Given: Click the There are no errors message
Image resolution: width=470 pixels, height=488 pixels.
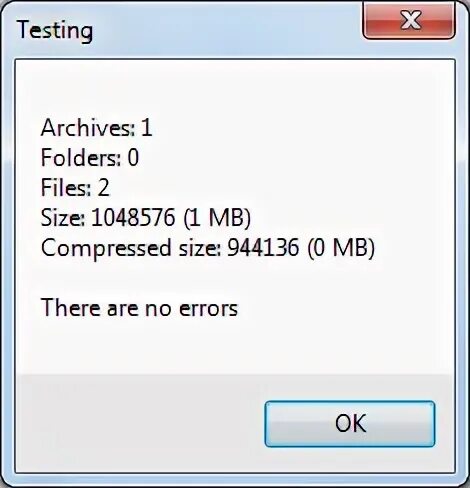Looking at the screenshot, I should pyautogui.click(x=139, y=307).
